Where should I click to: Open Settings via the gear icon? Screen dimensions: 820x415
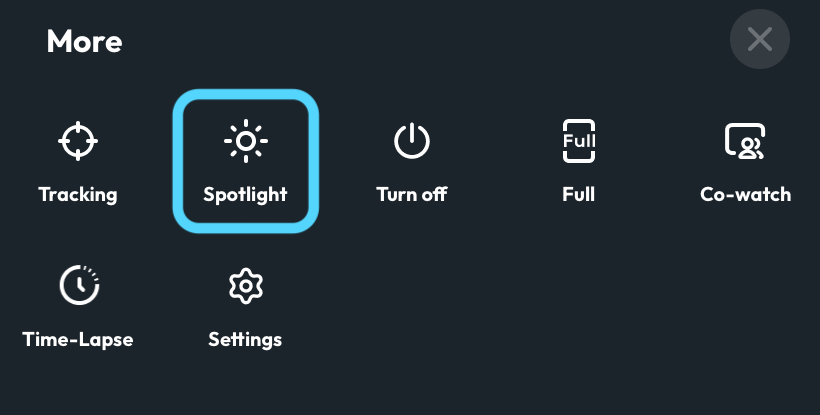click(245, 286)
